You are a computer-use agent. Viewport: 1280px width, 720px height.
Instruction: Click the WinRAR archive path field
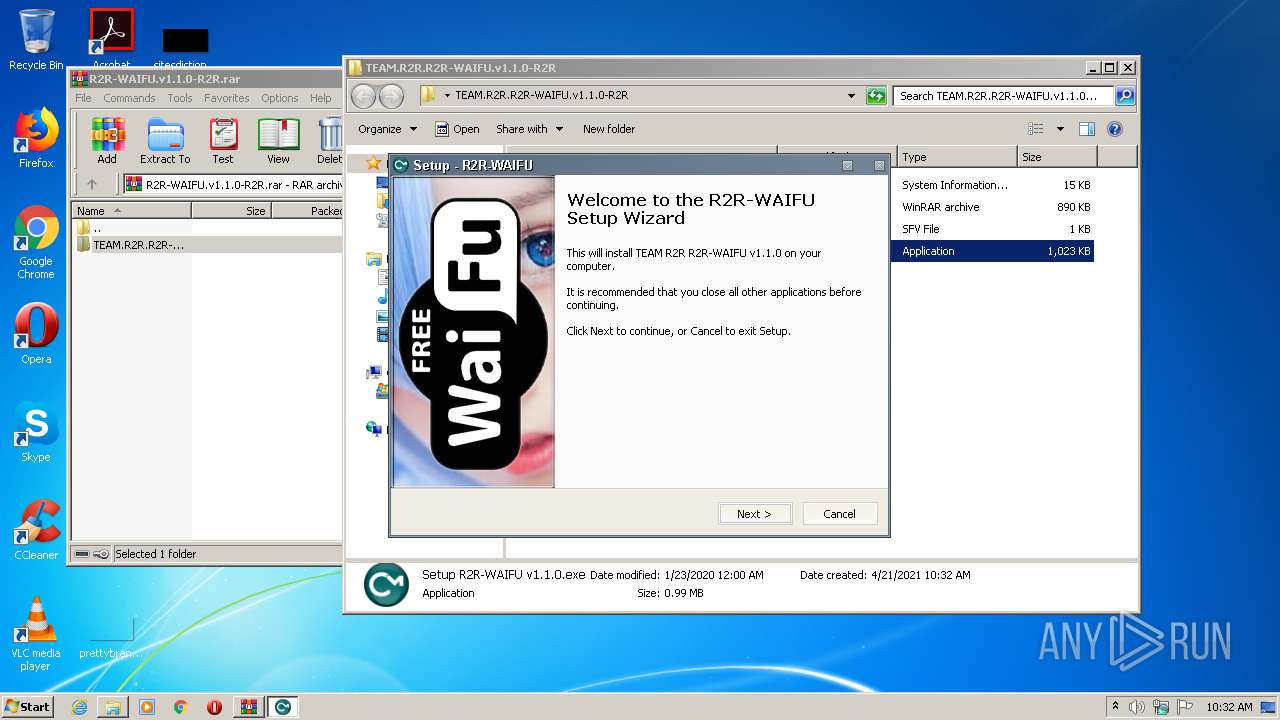coord(233,184)
